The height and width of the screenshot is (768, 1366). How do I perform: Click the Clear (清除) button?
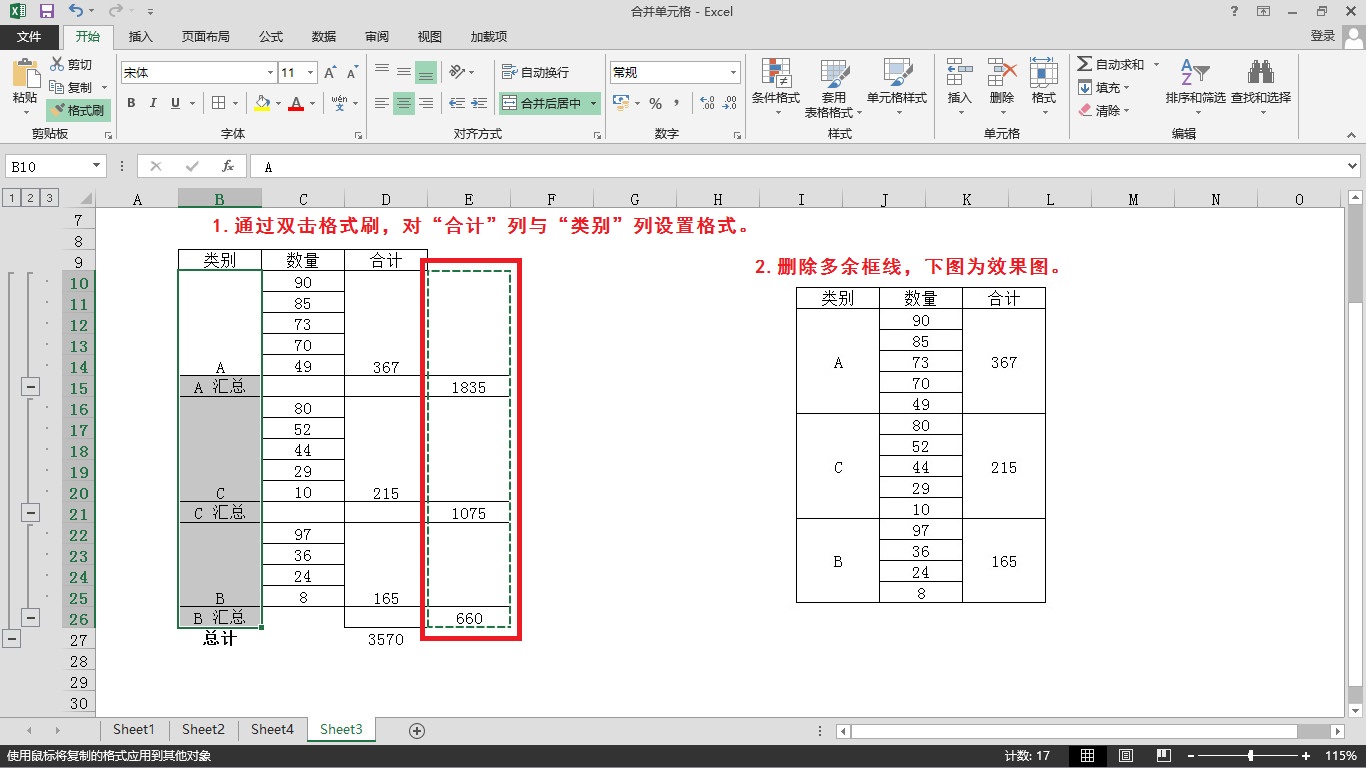[1106, 110]
